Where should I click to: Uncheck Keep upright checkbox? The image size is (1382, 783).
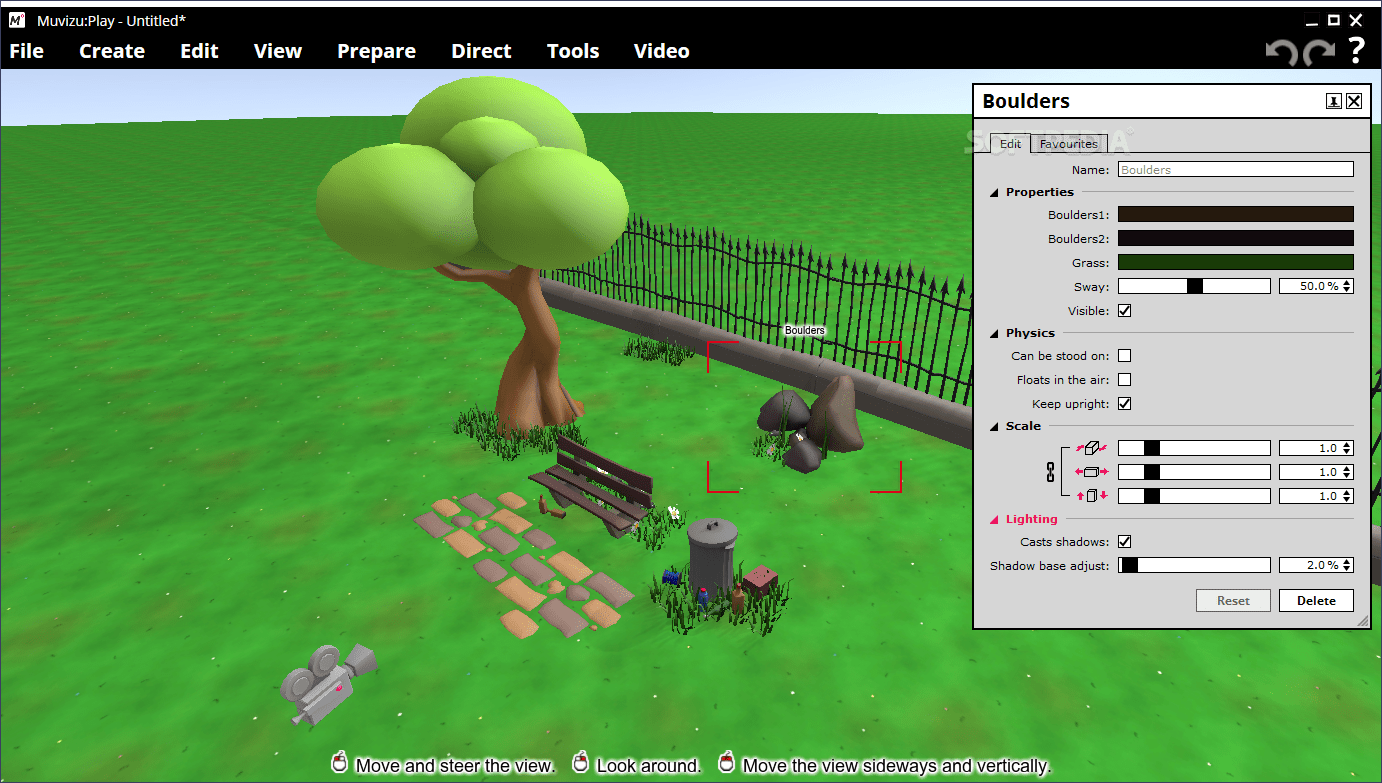1124,404
